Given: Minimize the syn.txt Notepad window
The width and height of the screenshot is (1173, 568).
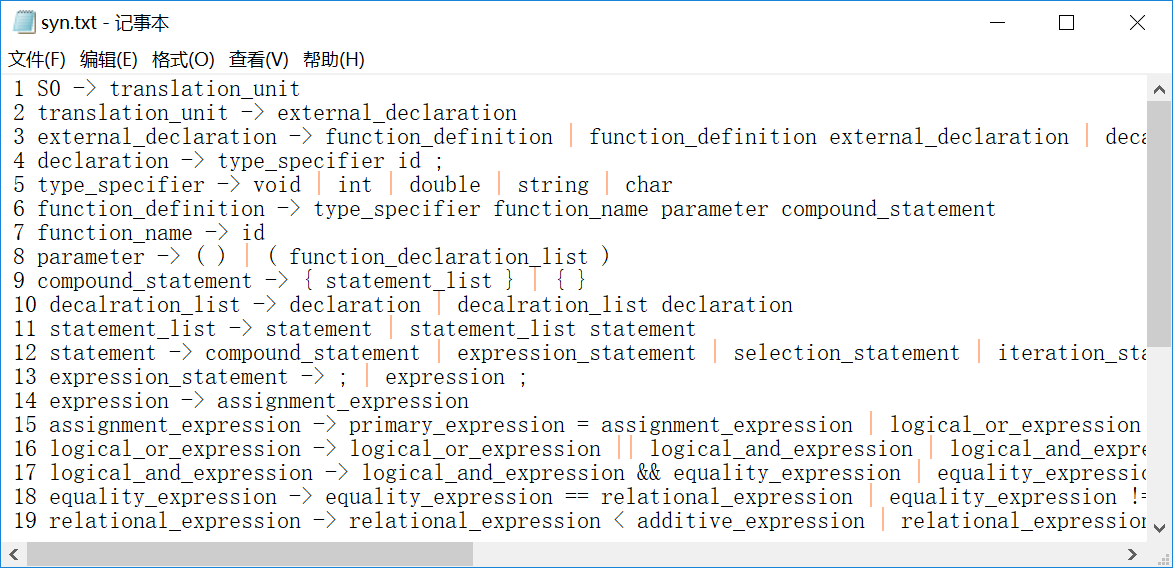Looking at the screenshot, I should (997, 23).
